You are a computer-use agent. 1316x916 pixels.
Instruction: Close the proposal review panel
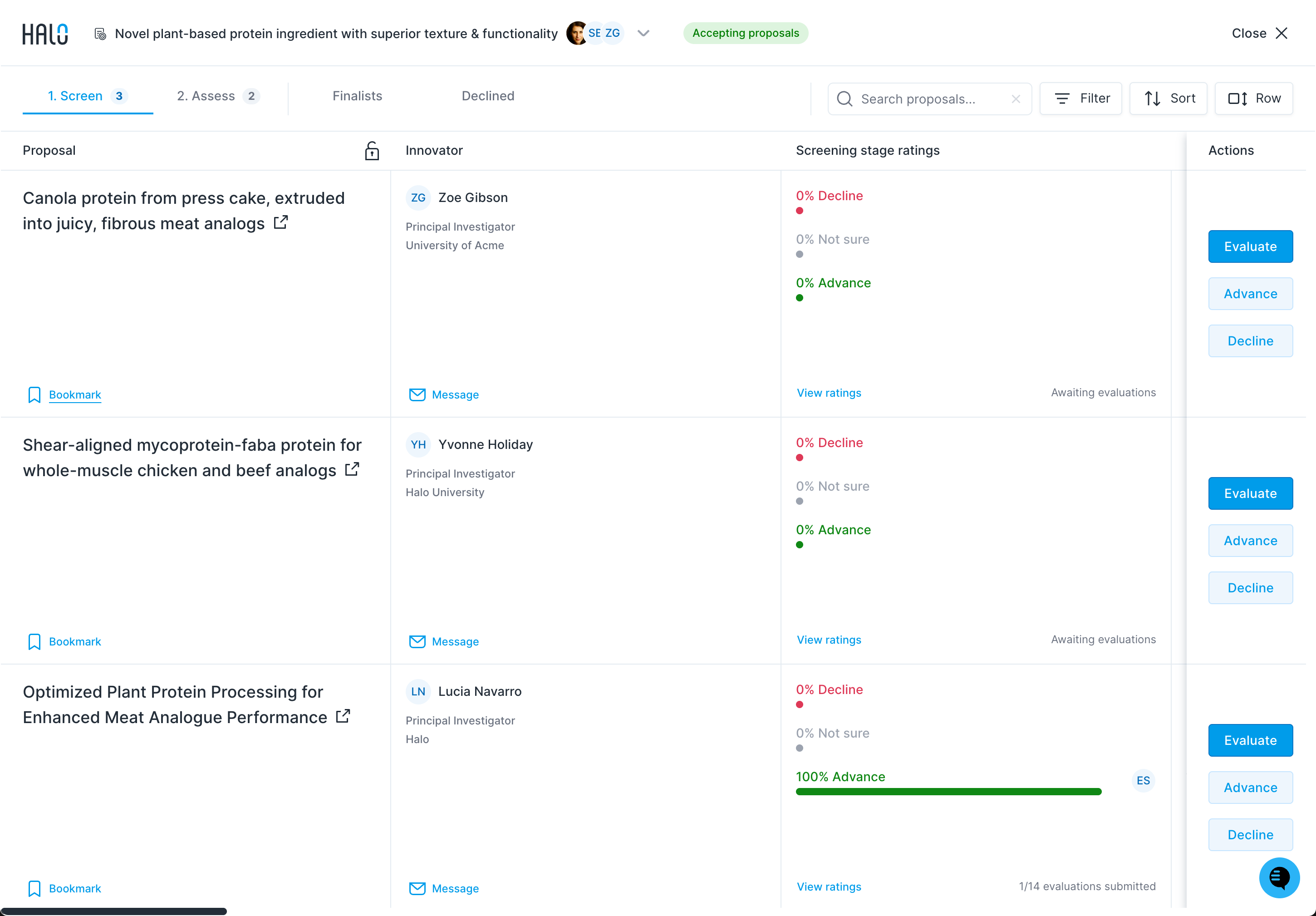tap(1260, 33)
